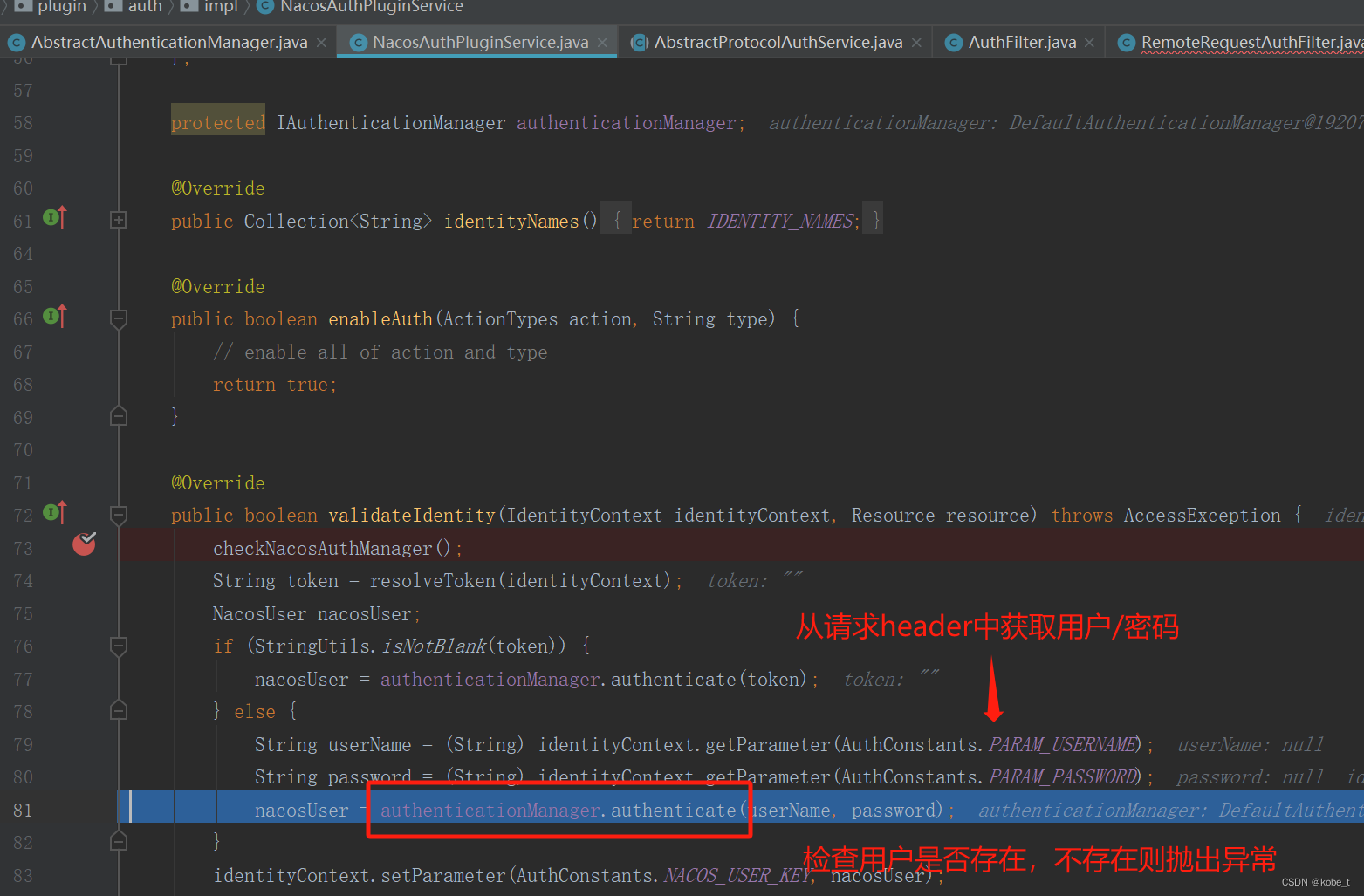Open AbstractProtocolAuthService.java tab
This screenshot has height=896, width=1364.
[x=778, y=42]
